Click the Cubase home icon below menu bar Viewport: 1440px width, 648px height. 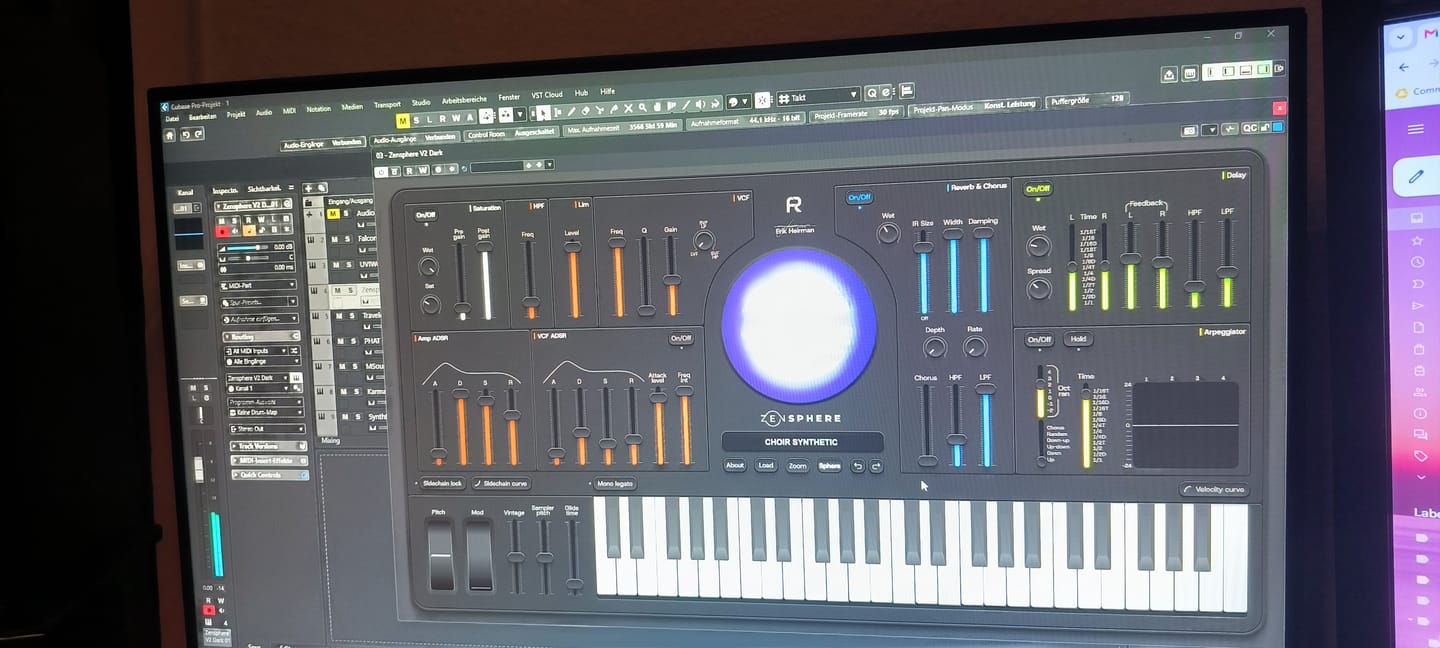[169, 134]
